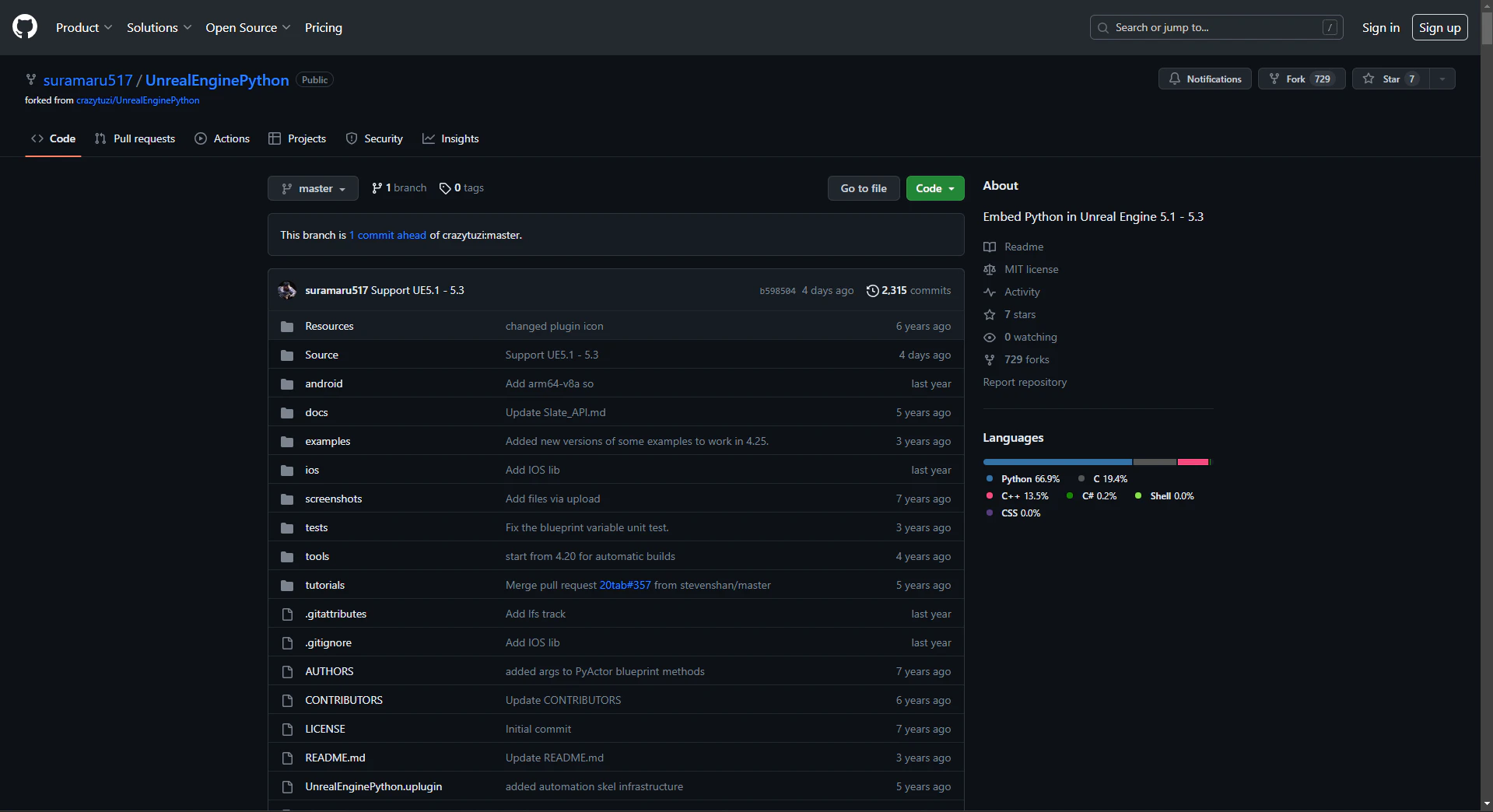Expand the star lists dropdown arrow
1493x812 pixels.
tap(1442, 79)
